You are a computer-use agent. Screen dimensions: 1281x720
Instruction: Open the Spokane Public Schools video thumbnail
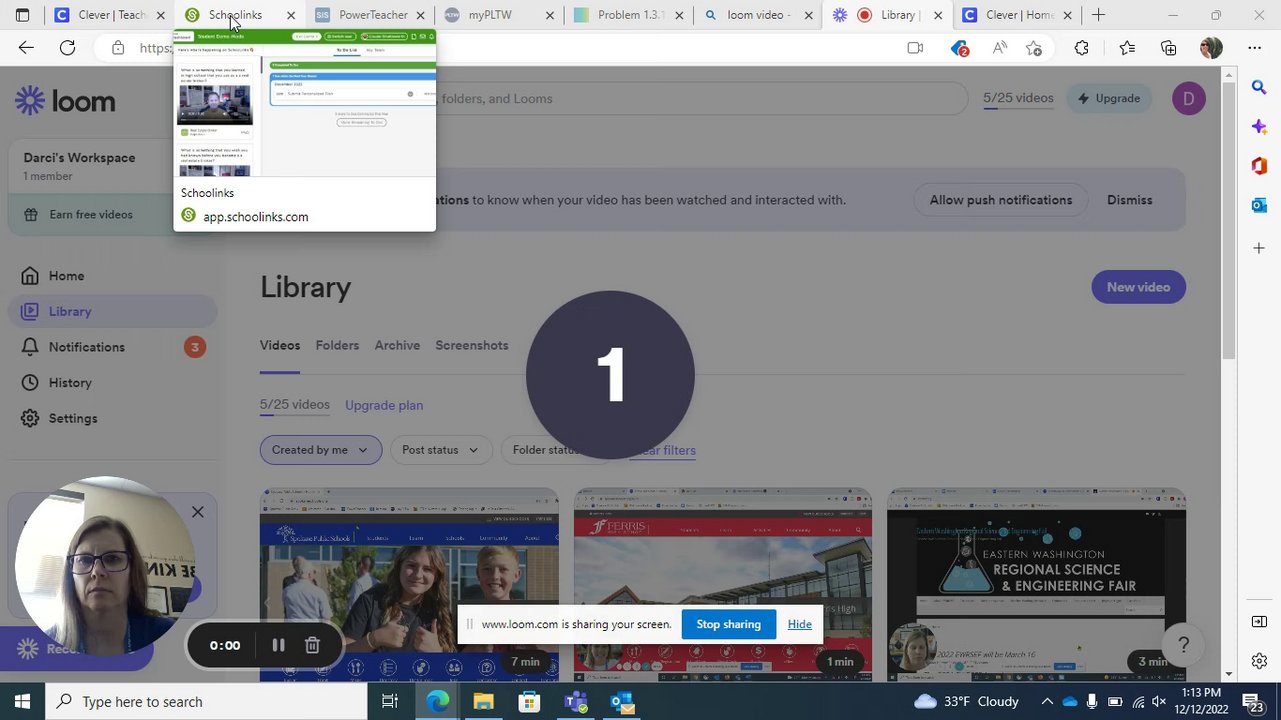click(x=409, y=585)
